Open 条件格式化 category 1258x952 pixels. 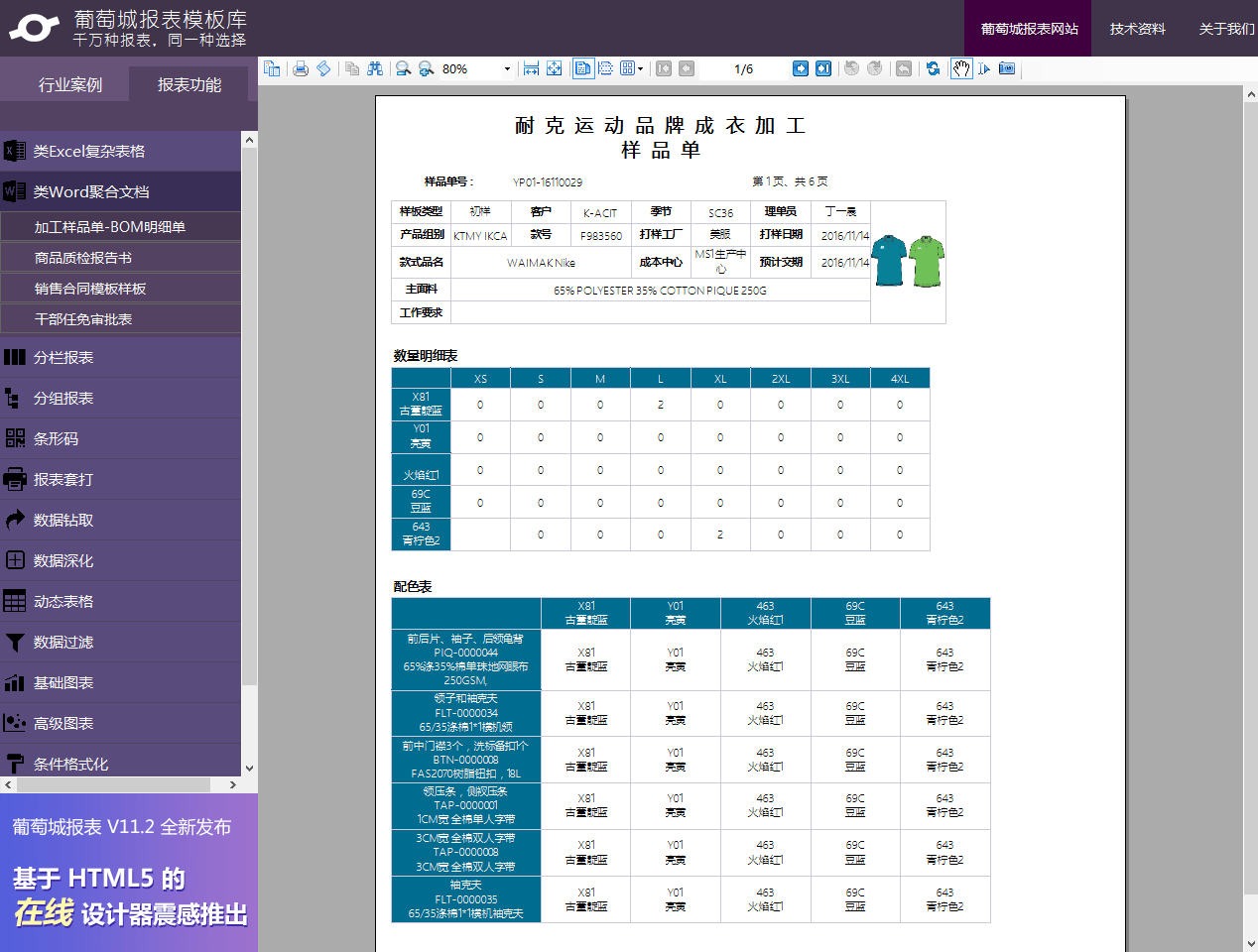point(120,761)
